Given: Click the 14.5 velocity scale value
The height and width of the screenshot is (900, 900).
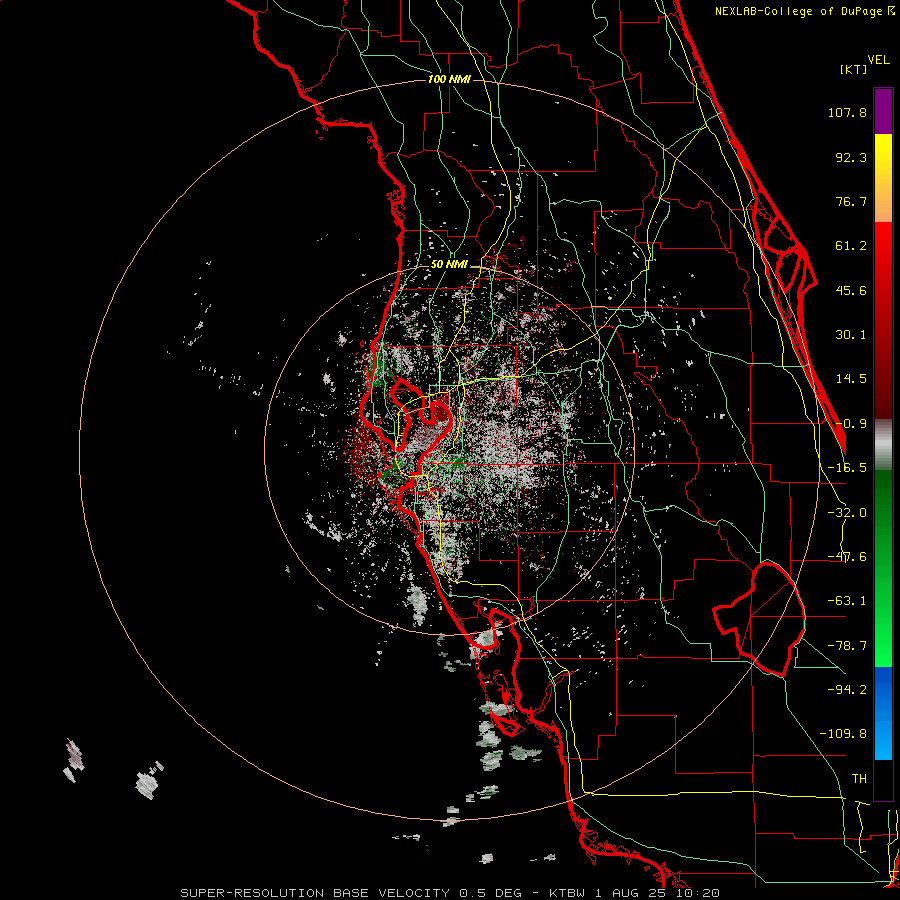Looking at the screenshot, I should click(851, 379).
